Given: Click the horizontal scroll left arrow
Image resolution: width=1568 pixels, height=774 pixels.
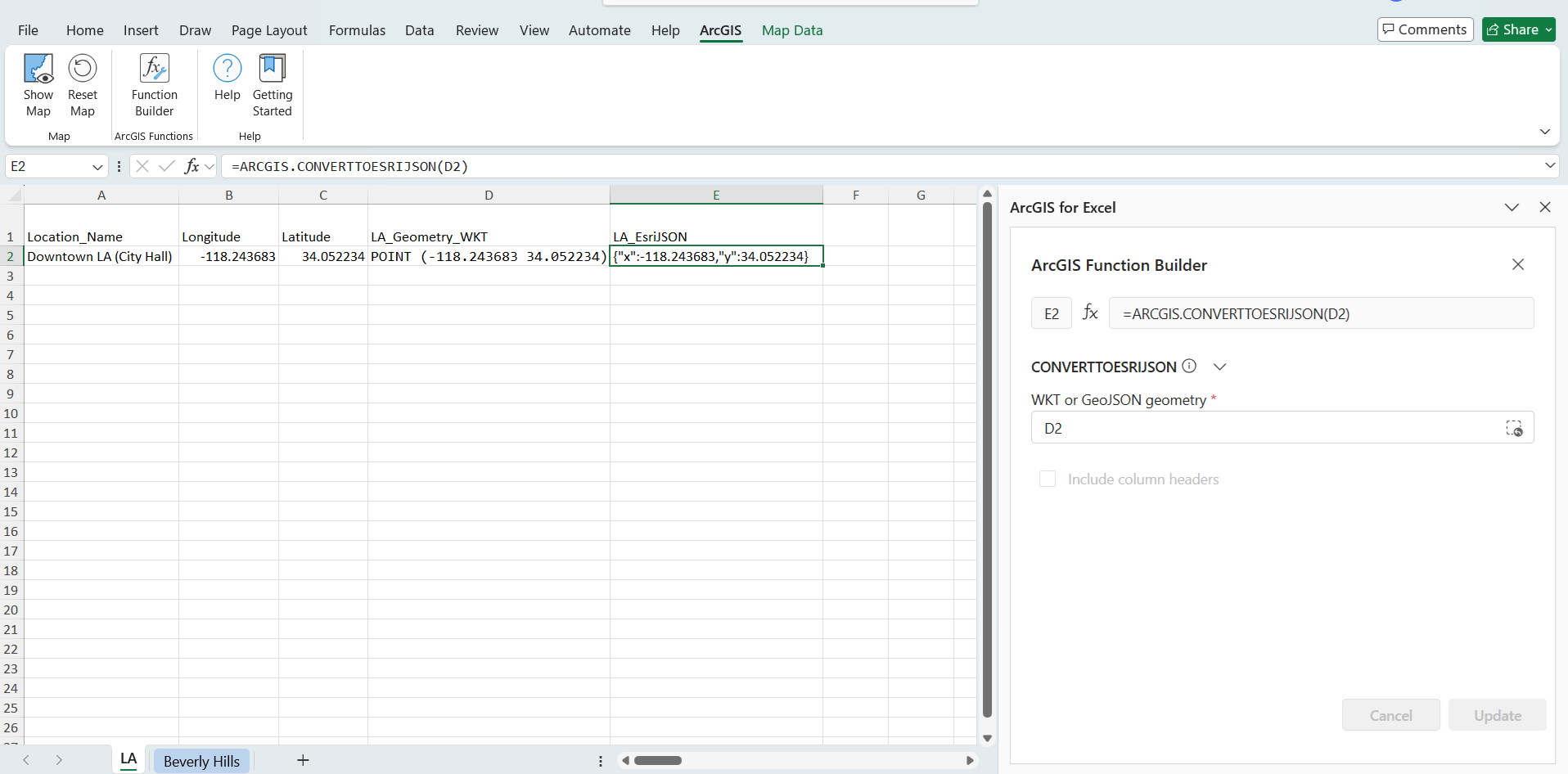Looking at the screenshot, I should [x=625, y=761].
